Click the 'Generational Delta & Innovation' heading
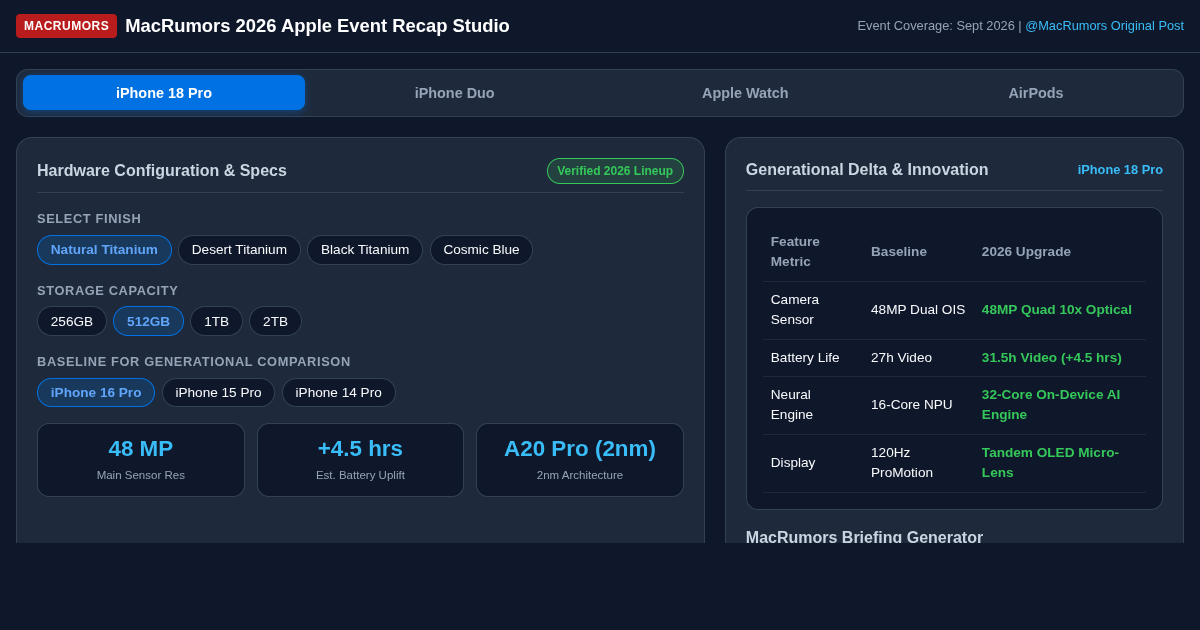 (867, 170)
